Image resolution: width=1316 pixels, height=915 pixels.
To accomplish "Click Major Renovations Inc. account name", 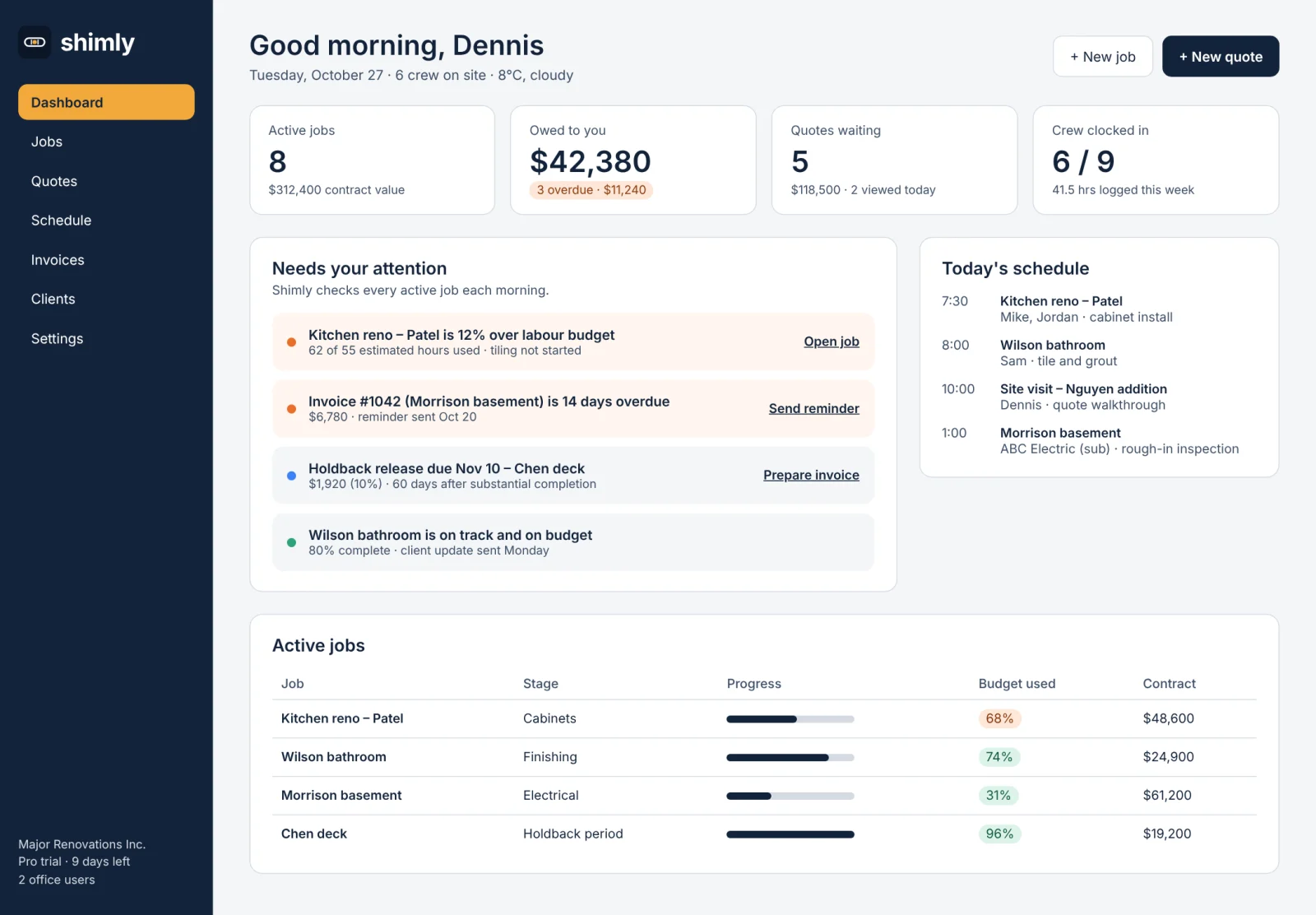I will (x=82, y=844).
